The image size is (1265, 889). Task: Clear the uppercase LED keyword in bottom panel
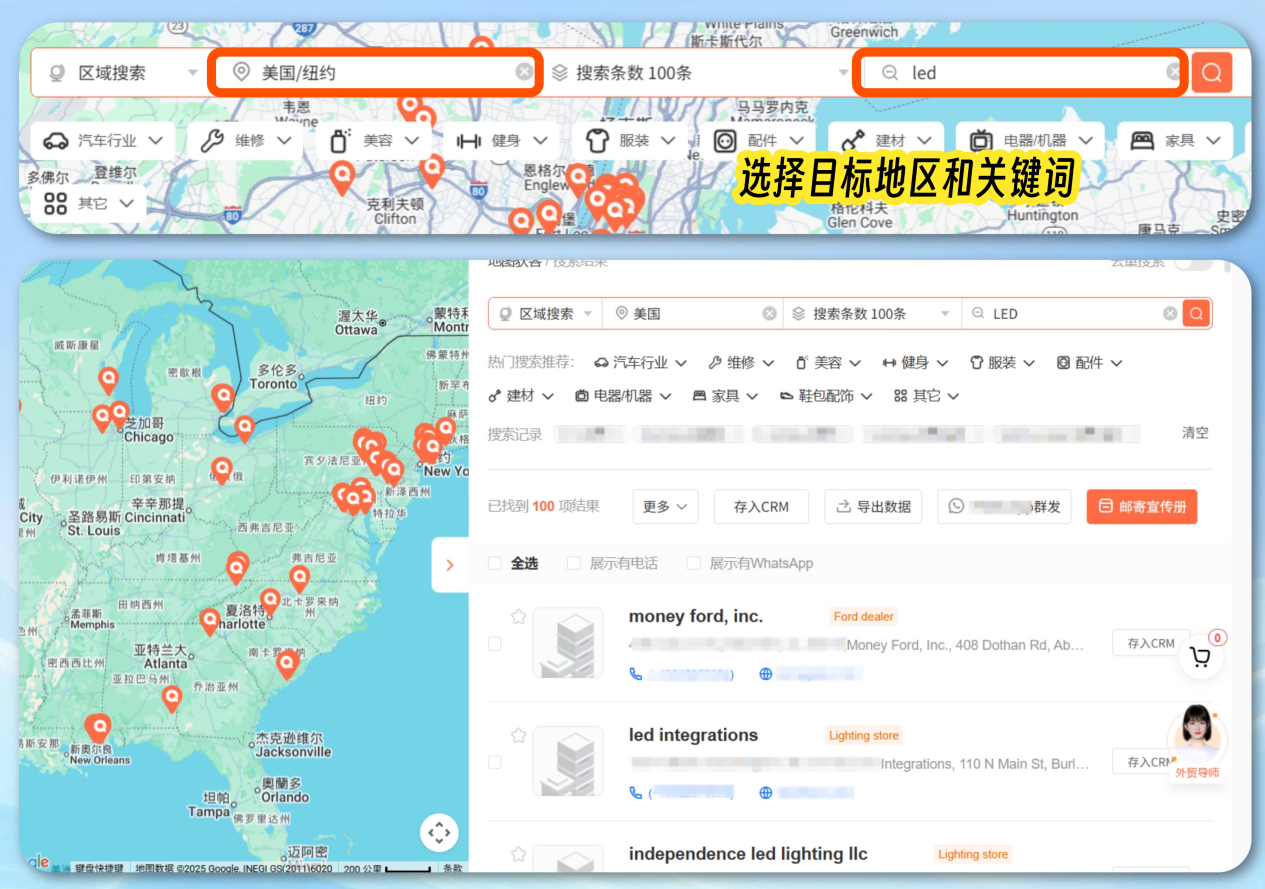(x=1169, y=313)
